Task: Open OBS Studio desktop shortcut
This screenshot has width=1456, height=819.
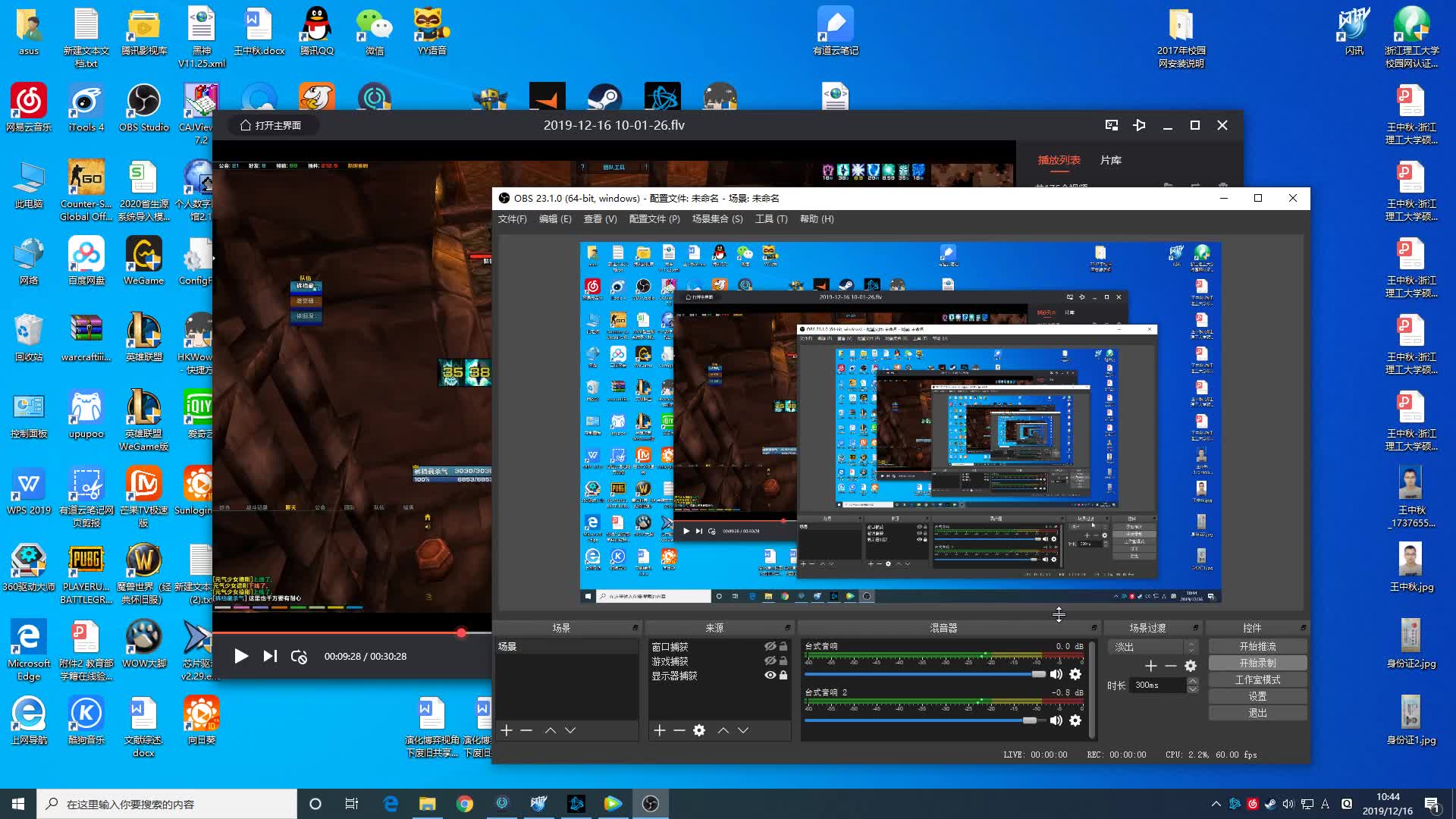Action: [x=143, y=108]
